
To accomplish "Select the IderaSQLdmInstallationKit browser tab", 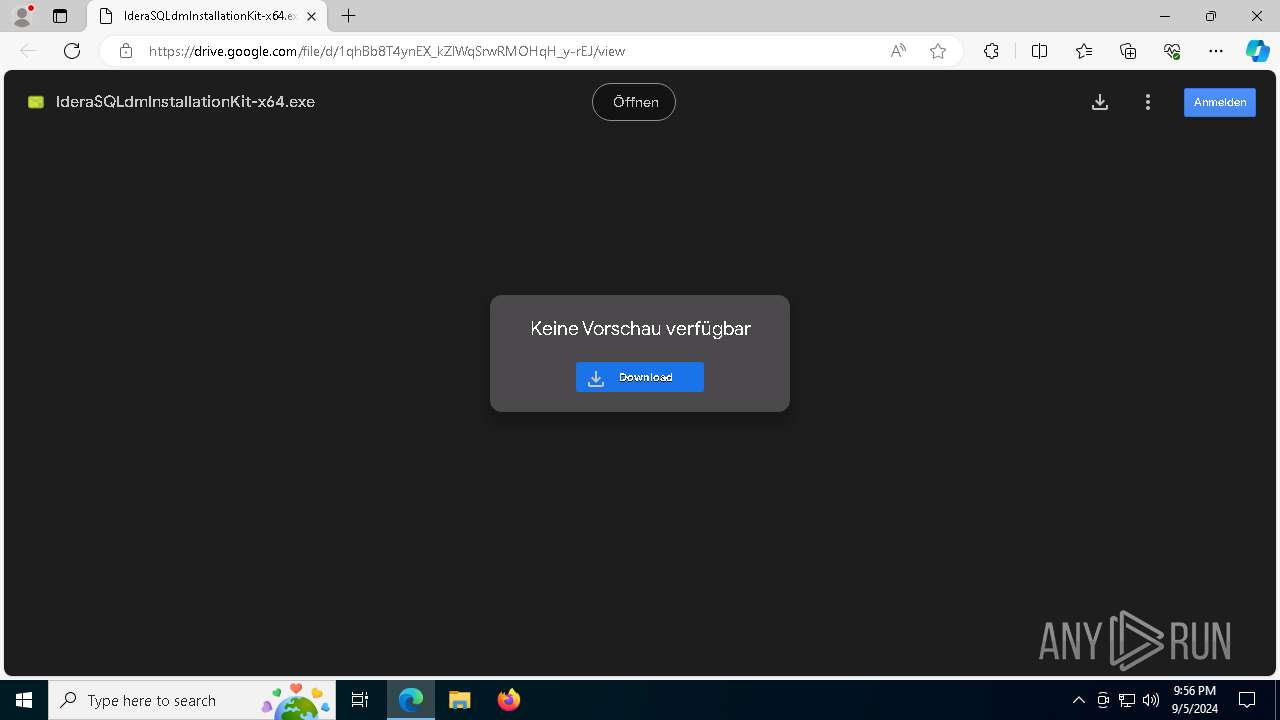I will (x=208, y=16).
